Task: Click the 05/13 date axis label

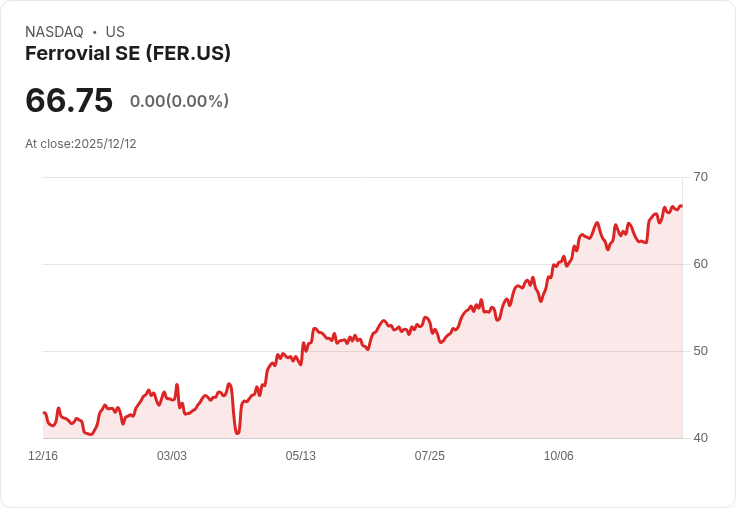Action: pos(300,456)
